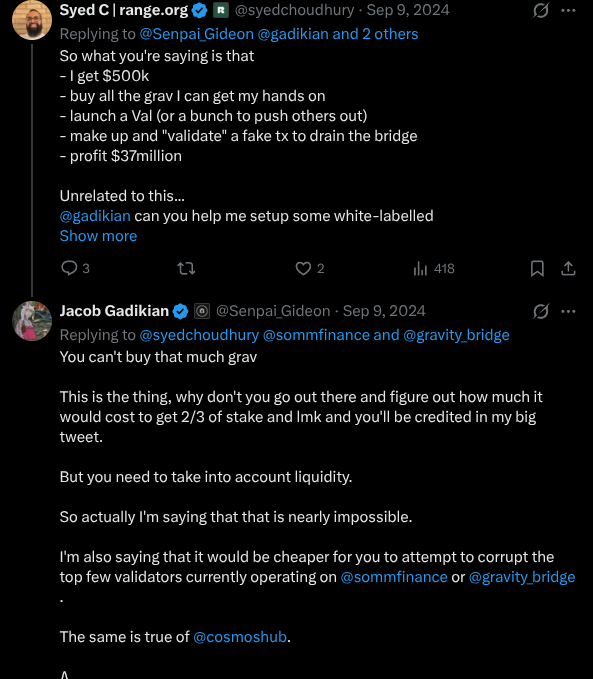
Task: Open Grok icon on Jacob Gadikian's tweet
Action: point(541,311)
